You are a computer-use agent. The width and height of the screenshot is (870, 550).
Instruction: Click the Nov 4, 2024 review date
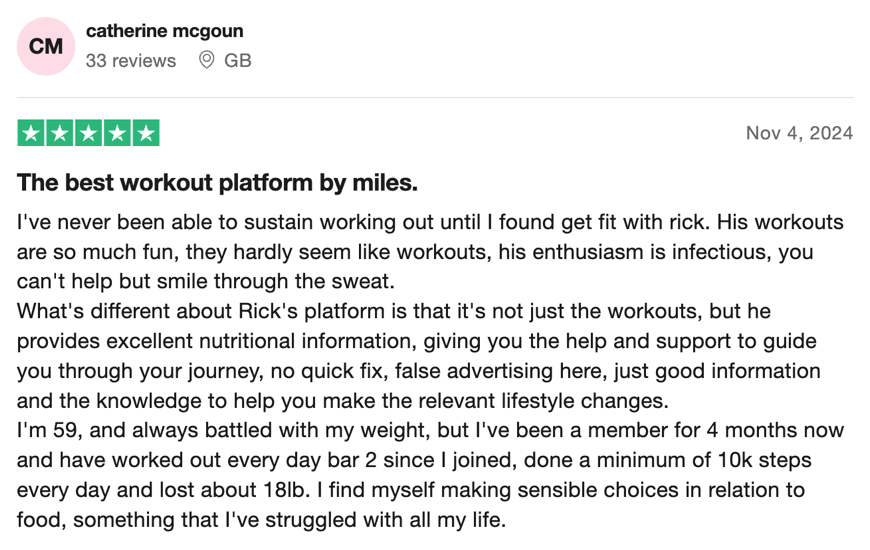(799, 133)
